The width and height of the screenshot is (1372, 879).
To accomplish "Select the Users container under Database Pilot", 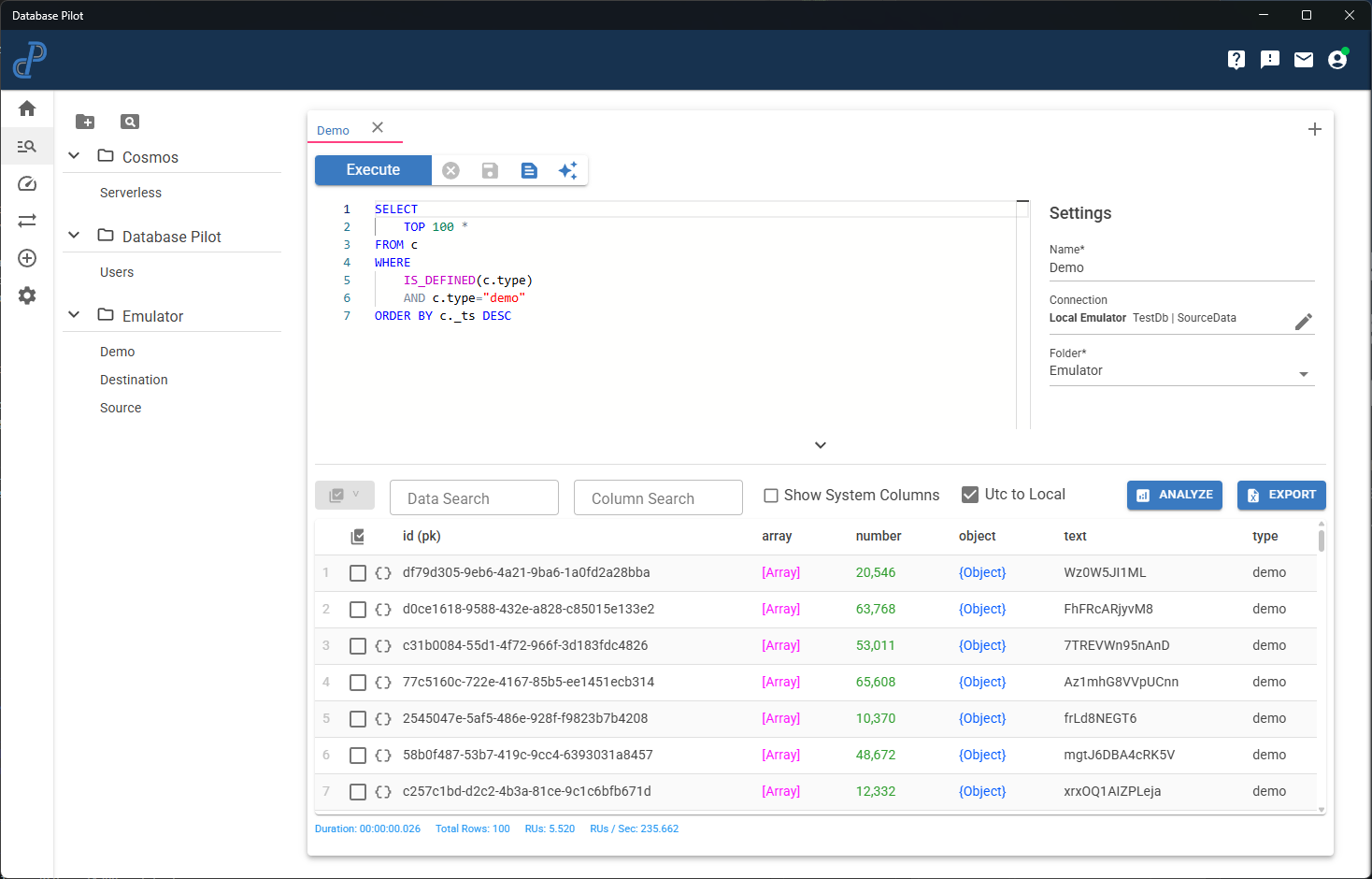I will 116,272.
